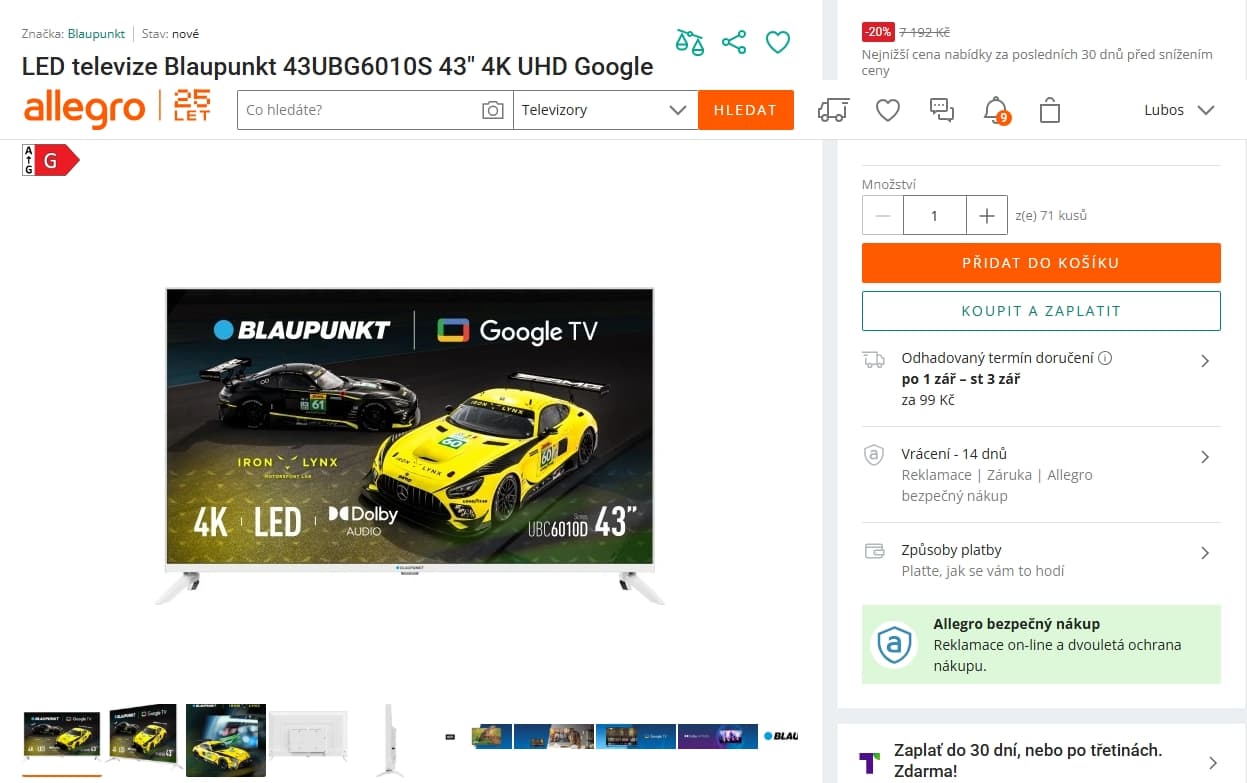Expand the 'Zaplať do 30 dní' offer
The height and width of the screenshot is (783, 1247).
1212,762
